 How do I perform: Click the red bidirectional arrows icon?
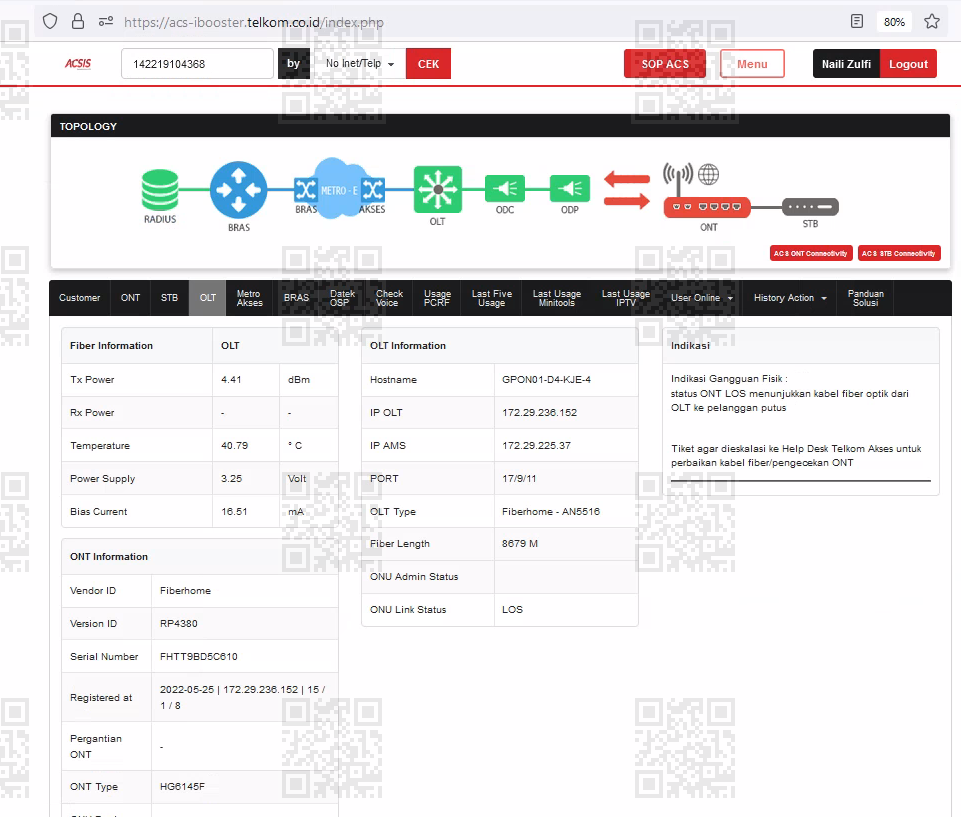[627, 190]
